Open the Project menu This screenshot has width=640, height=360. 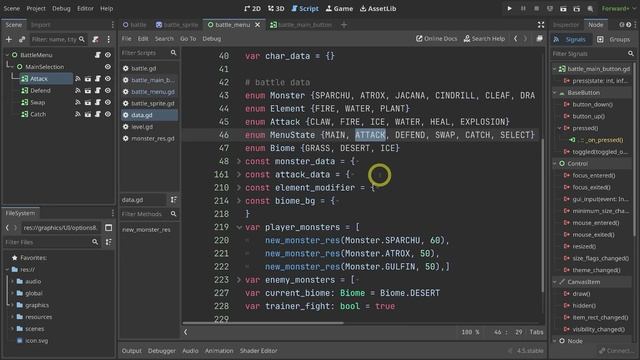(36, 9)
